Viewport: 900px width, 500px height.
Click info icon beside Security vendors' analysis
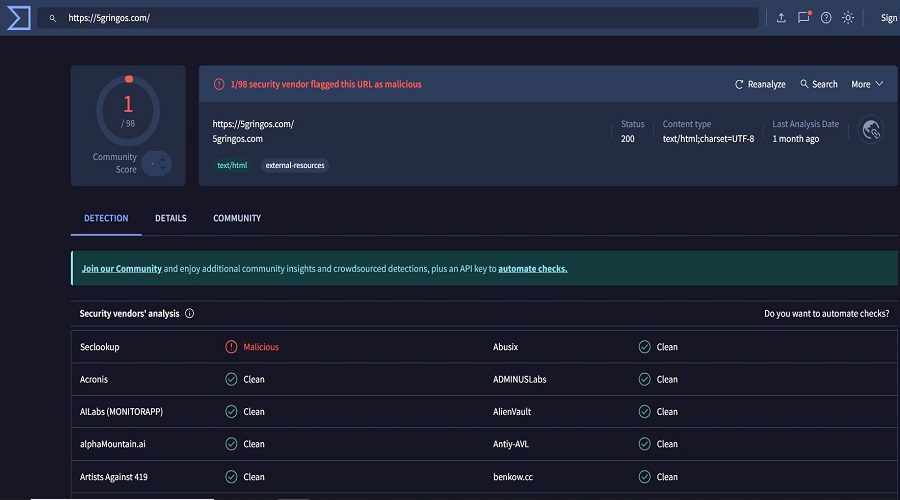(189, 313)
